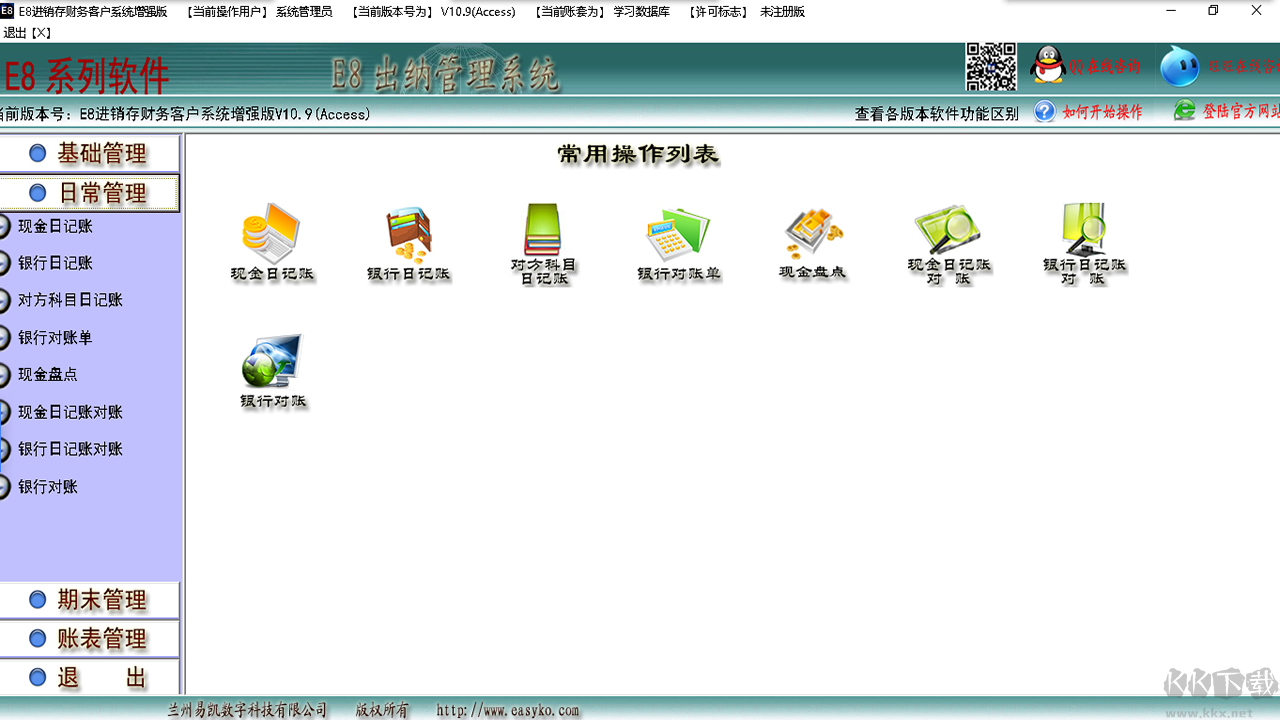Click the 版权所有 footer text
1280x720 pixels.
383,710
